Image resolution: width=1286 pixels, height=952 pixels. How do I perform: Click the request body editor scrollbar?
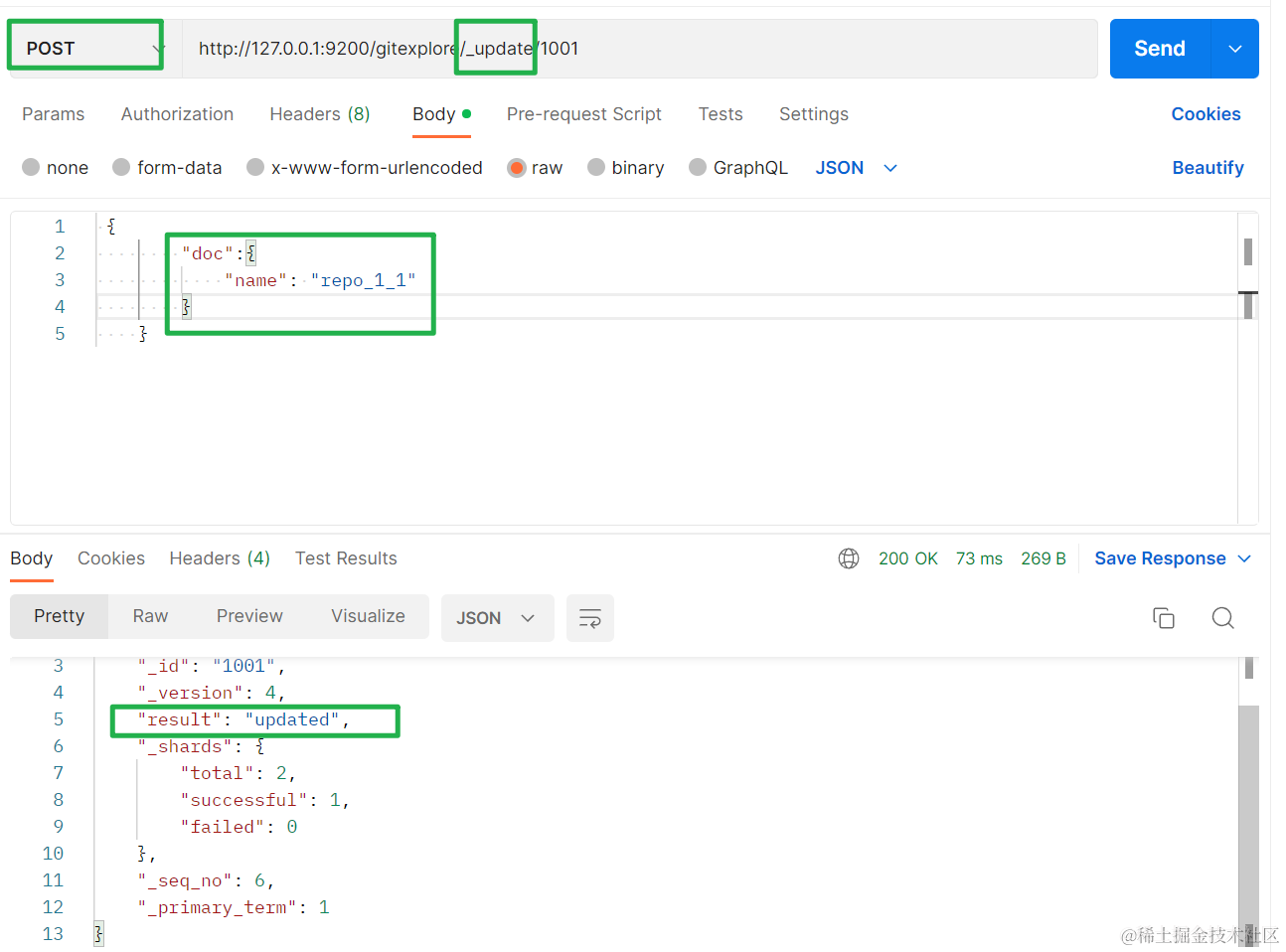coord(1248,368)
